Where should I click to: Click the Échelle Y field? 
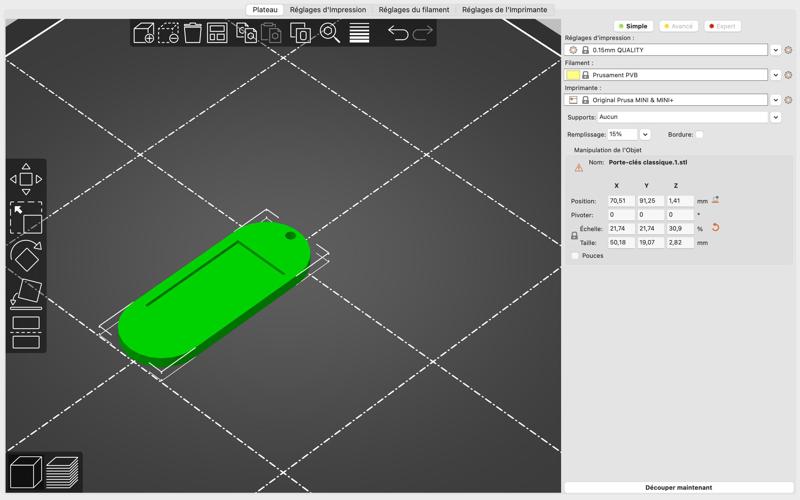click(x=651, y=229)
